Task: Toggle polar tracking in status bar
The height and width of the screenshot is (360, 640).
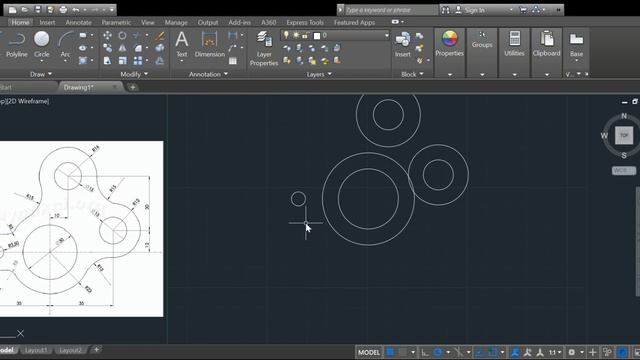Action: pos(438,352)
